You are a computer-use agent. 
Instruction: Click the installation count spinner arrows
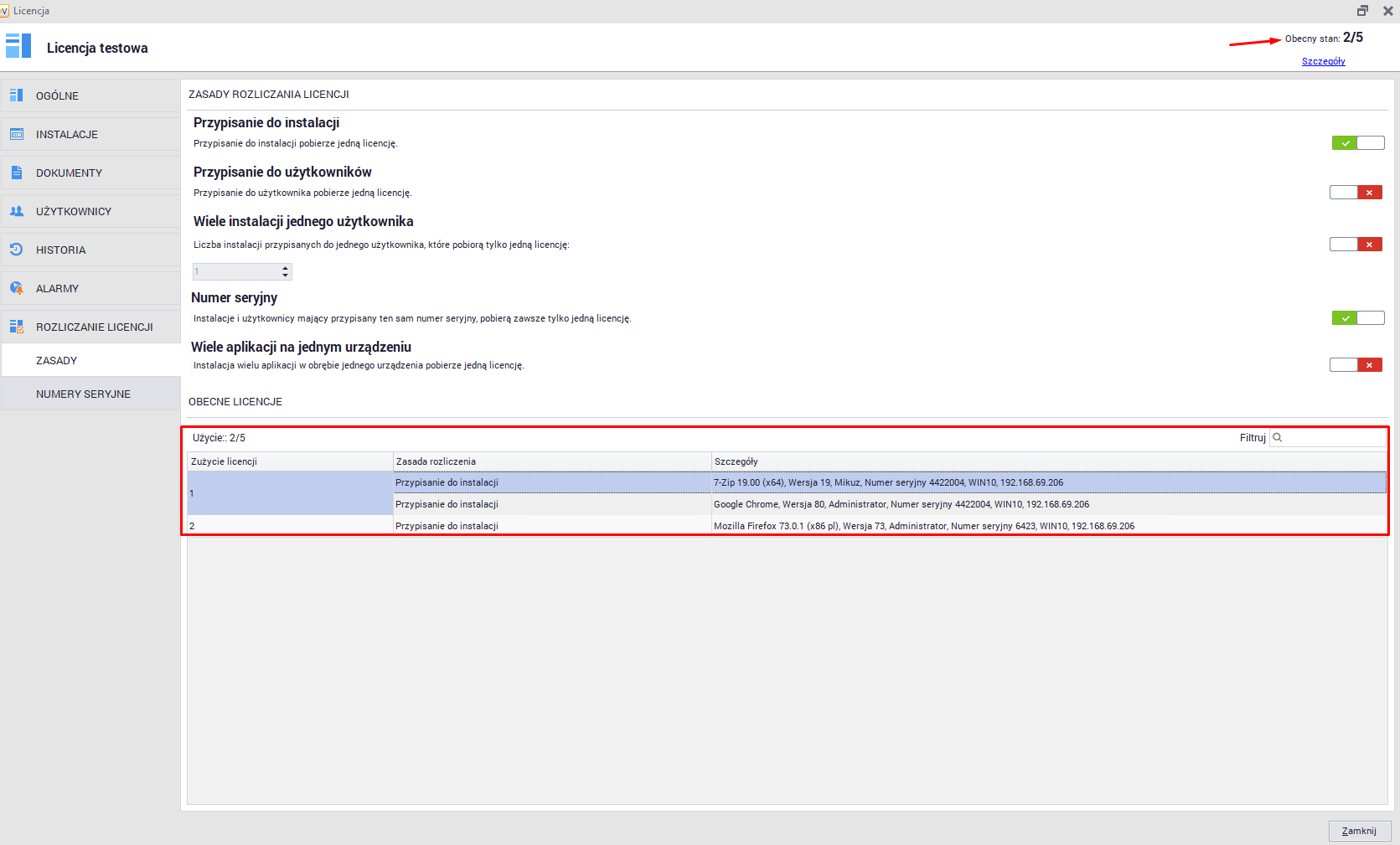click(286, 271)
